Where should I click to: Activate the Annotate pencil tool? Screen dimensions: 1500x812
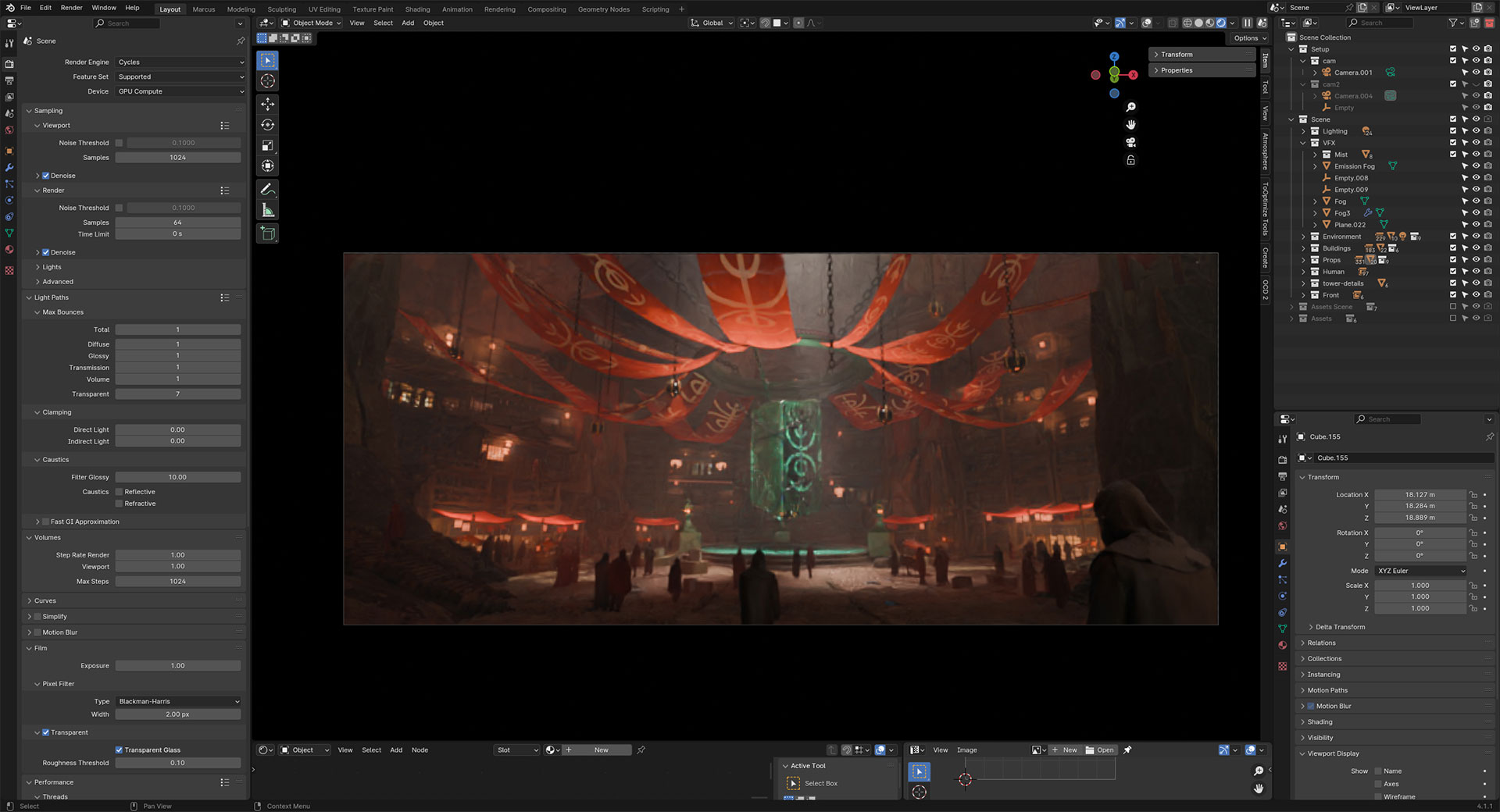[x=267, y=189]
